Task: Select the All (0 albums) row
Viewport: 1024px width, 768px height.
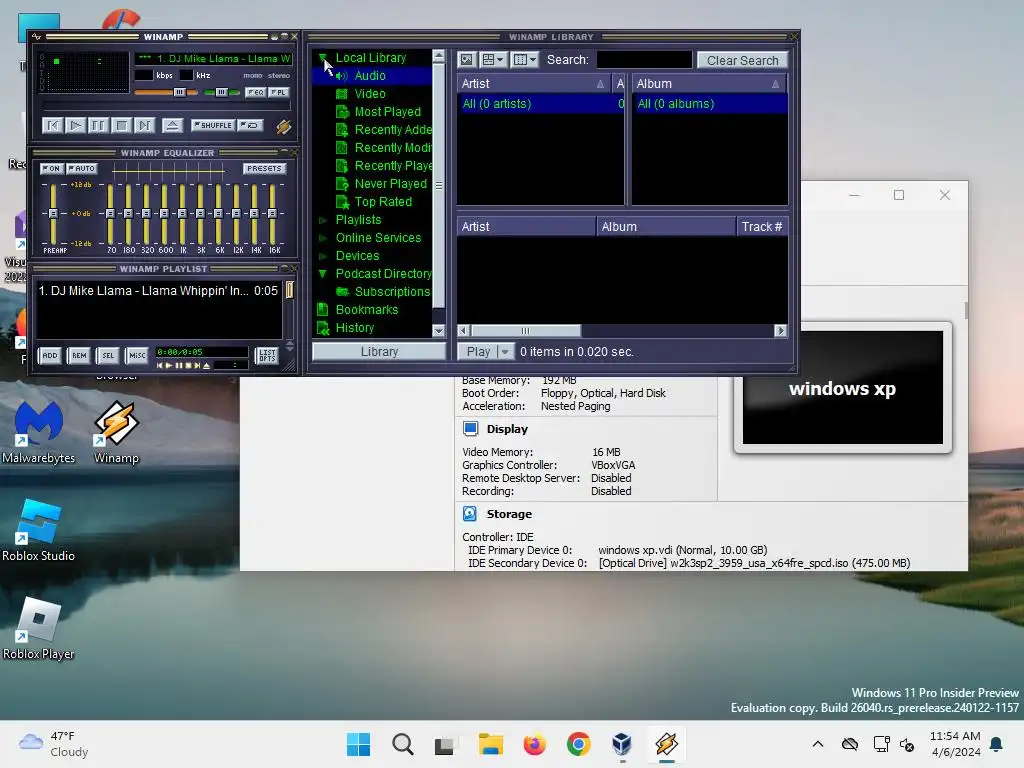Action: click(709, 104)
